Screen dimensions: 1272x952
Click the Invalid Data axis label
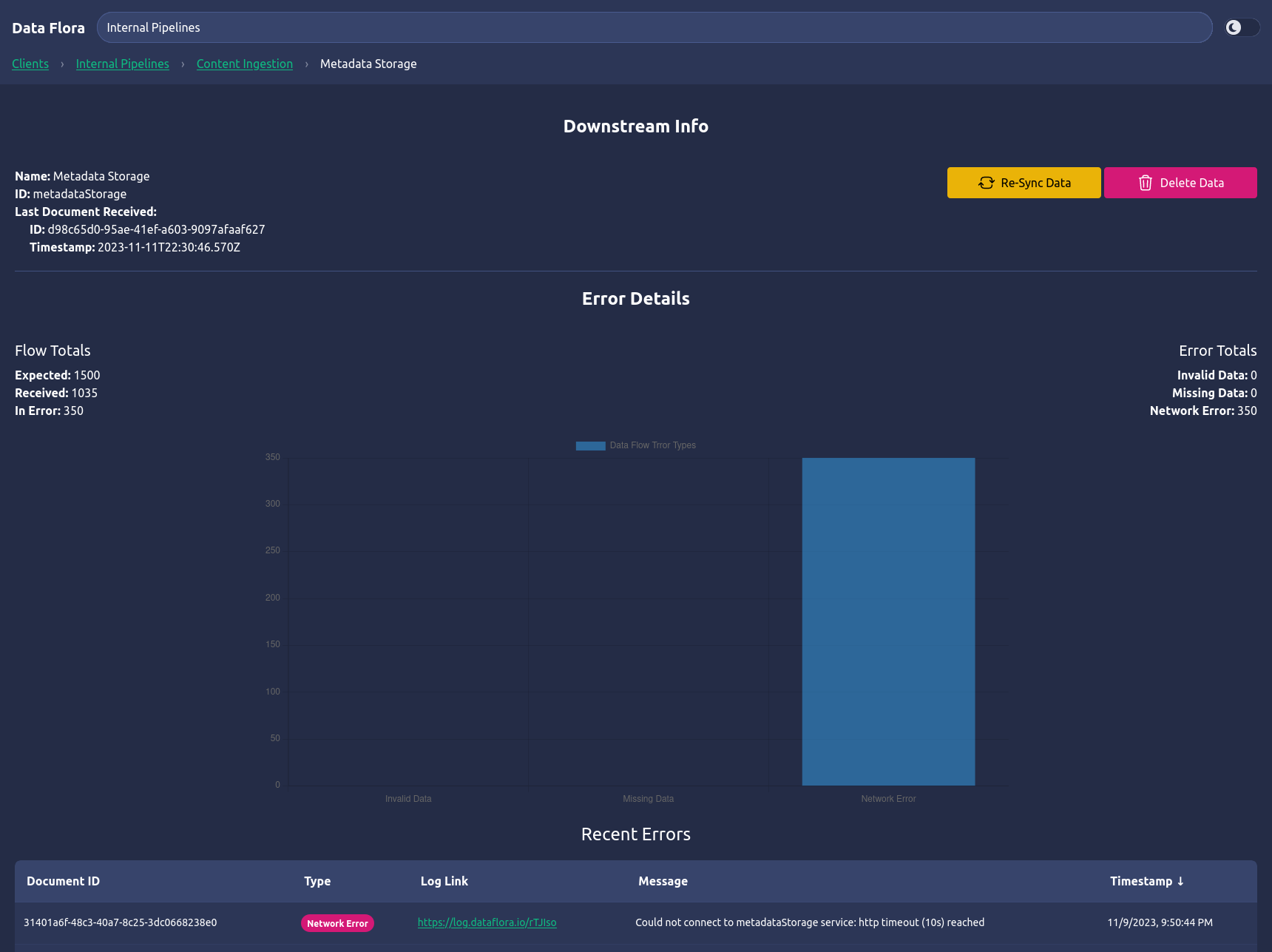pos(408,799)
